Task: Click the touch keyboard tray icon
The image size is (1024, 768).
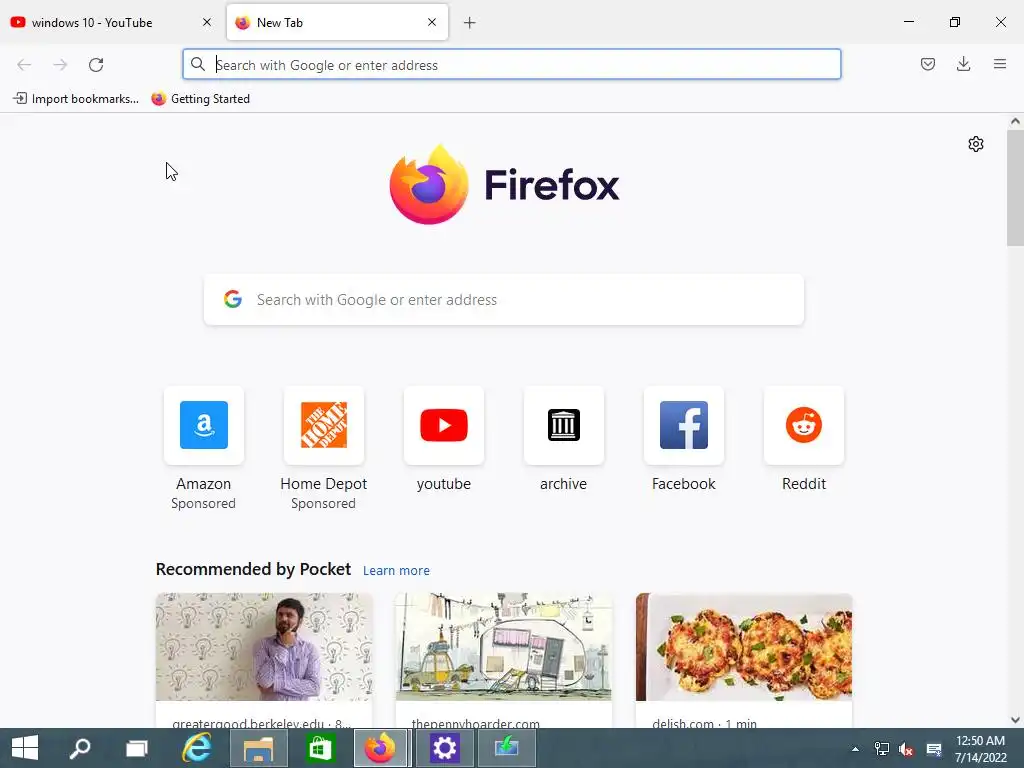Action: (x=934, y=749)
